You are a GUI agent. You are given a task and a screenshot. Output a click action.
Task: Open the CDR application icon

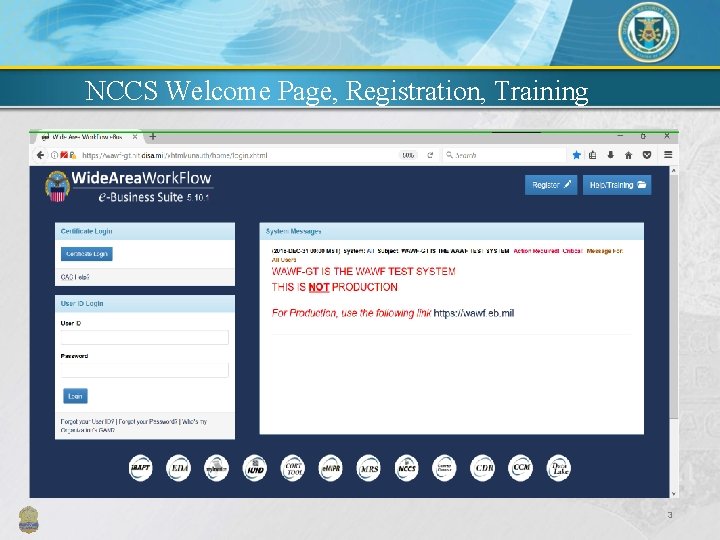pyautogui.click(x=483, y=468)
